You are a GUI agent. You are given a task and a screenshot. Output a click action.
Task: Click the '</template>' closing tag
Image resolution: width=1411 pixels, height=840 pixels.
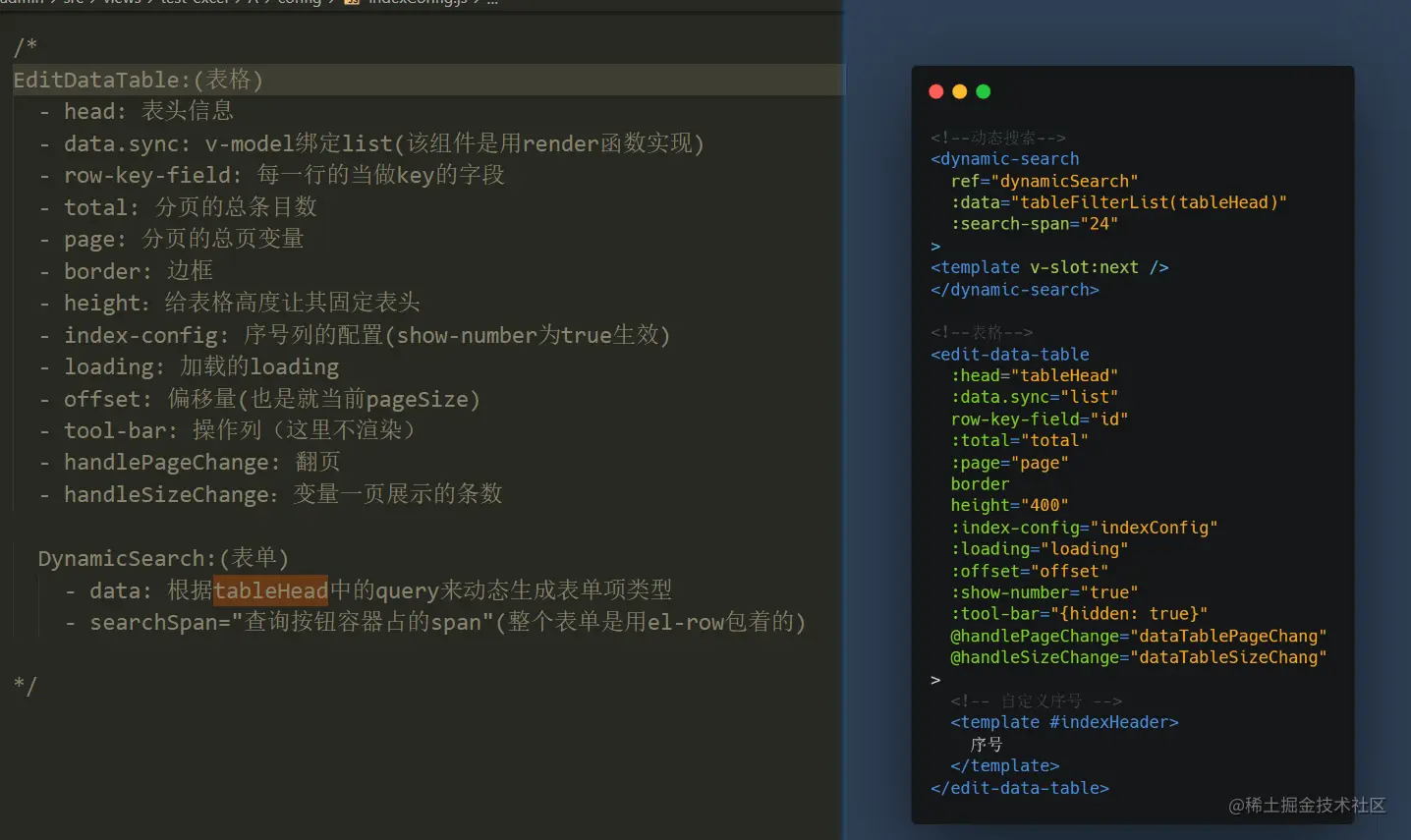click(x=1005, y=766)
